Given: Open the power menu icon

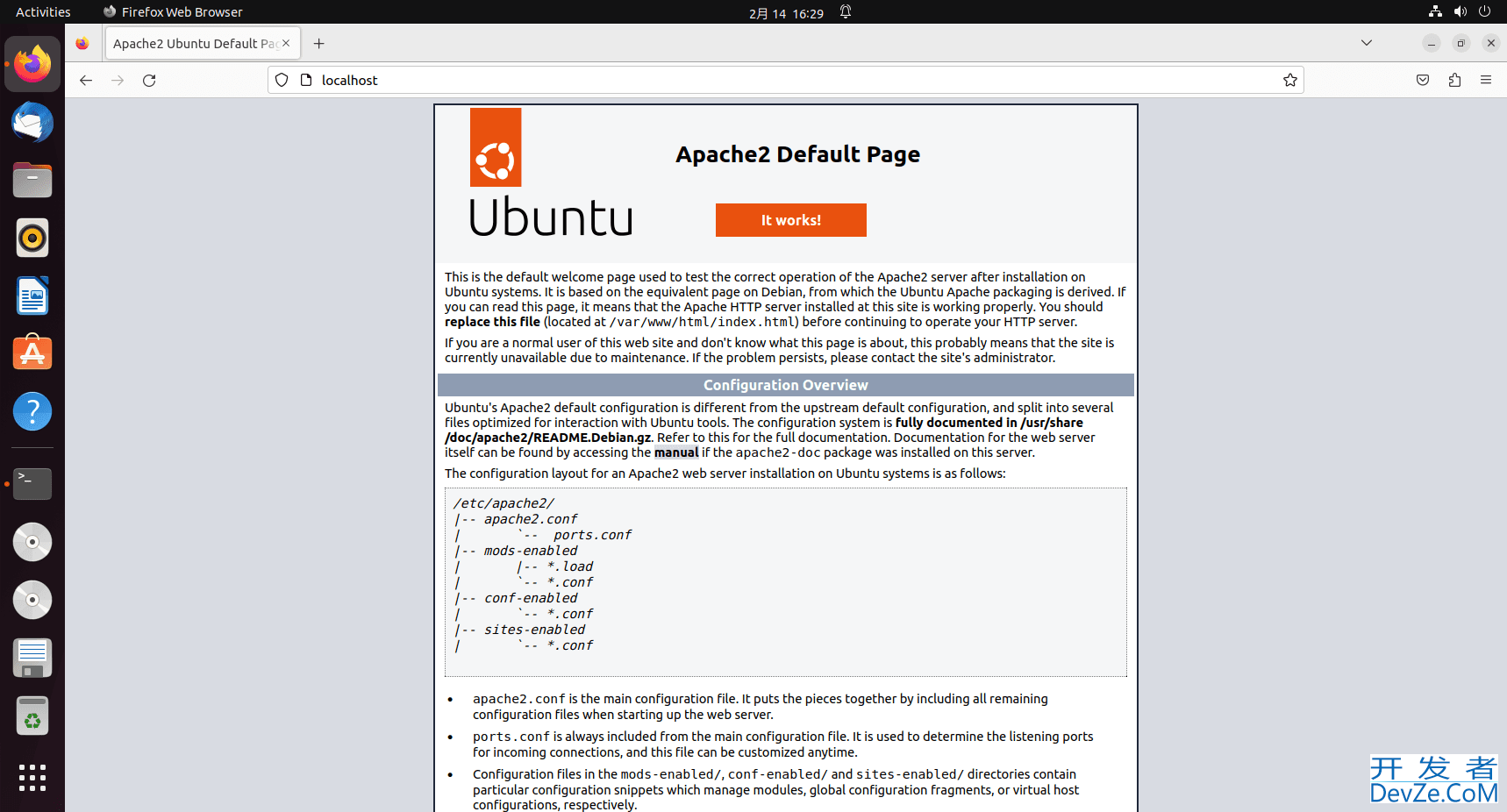Looking at the screenshot, I should (1484, 11).
